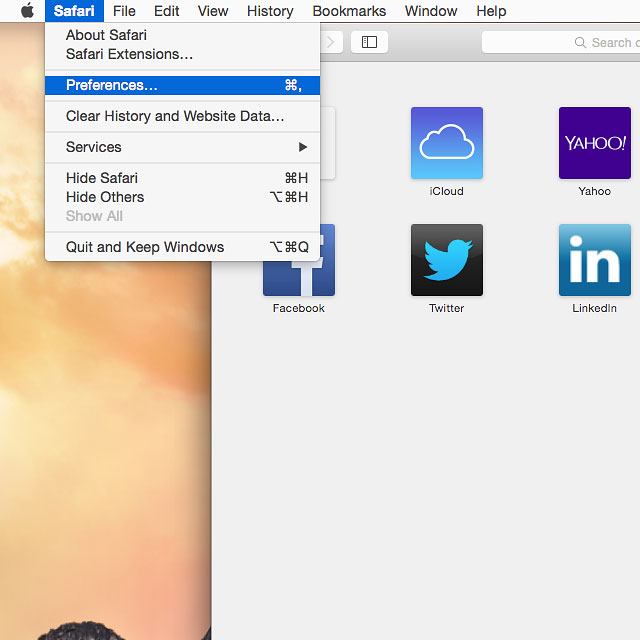
Task: Click the Twitter label text
Action: point(447,308)
